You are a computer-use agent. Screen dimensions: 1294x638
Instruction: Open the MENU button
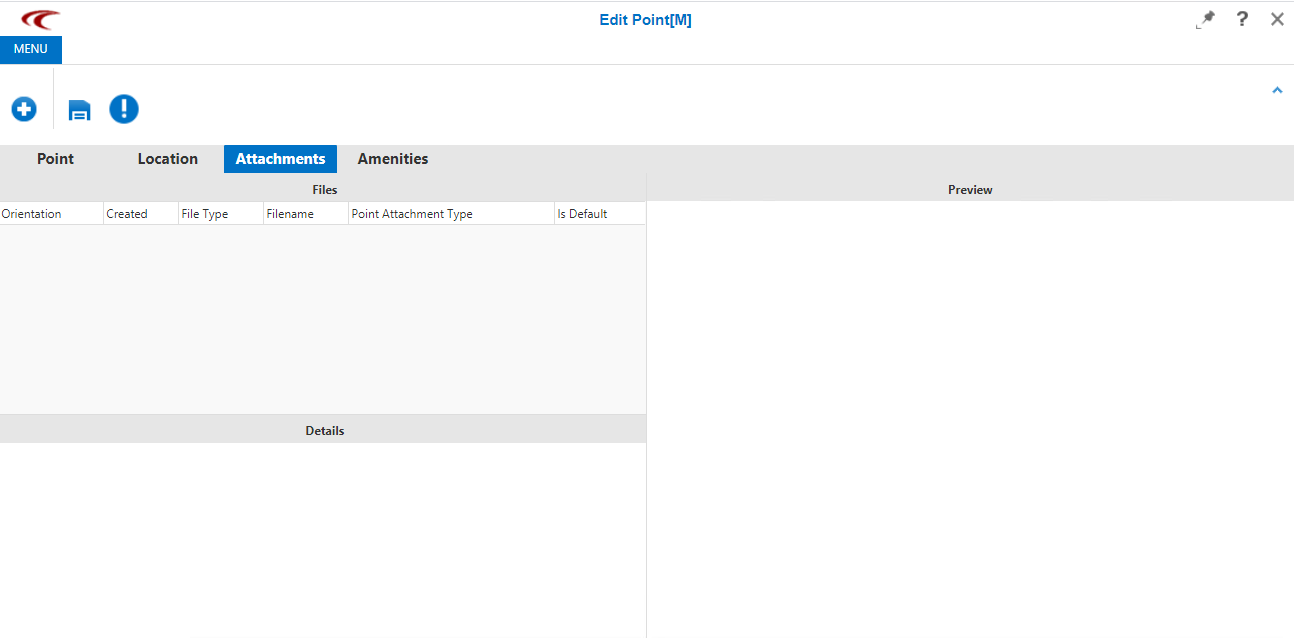click(31, 49)
